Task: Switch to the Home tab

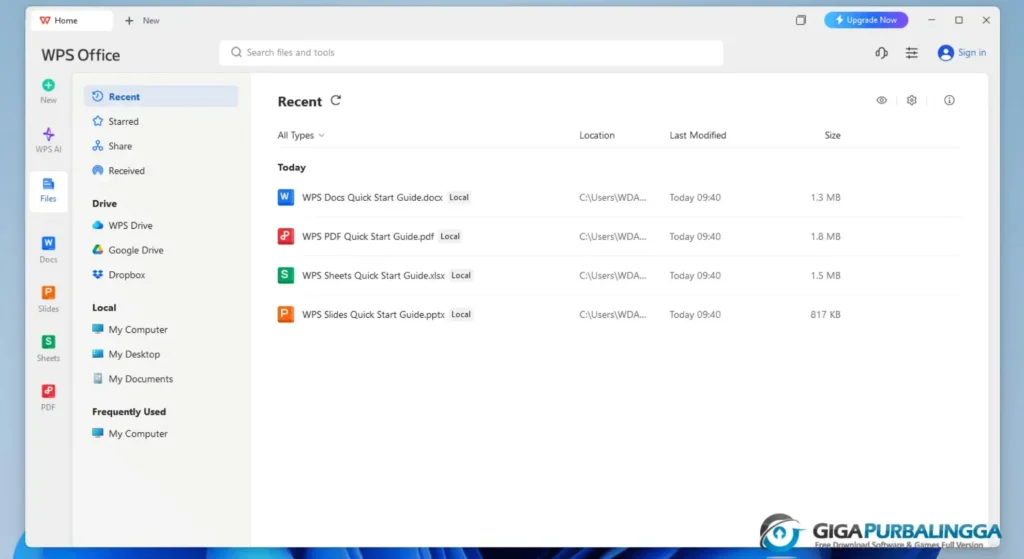Action: point(71,20)
